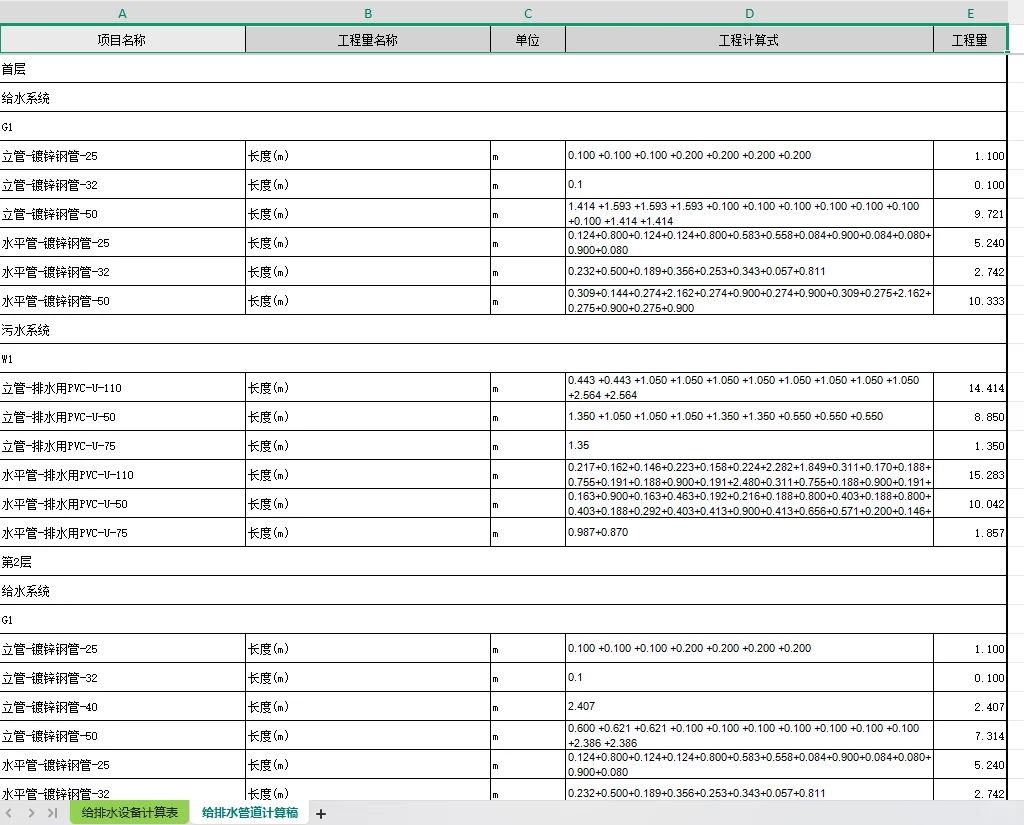Go to next sheet arrow
Viewport: 1024px width, 825px height.
(x=31, y=813)
